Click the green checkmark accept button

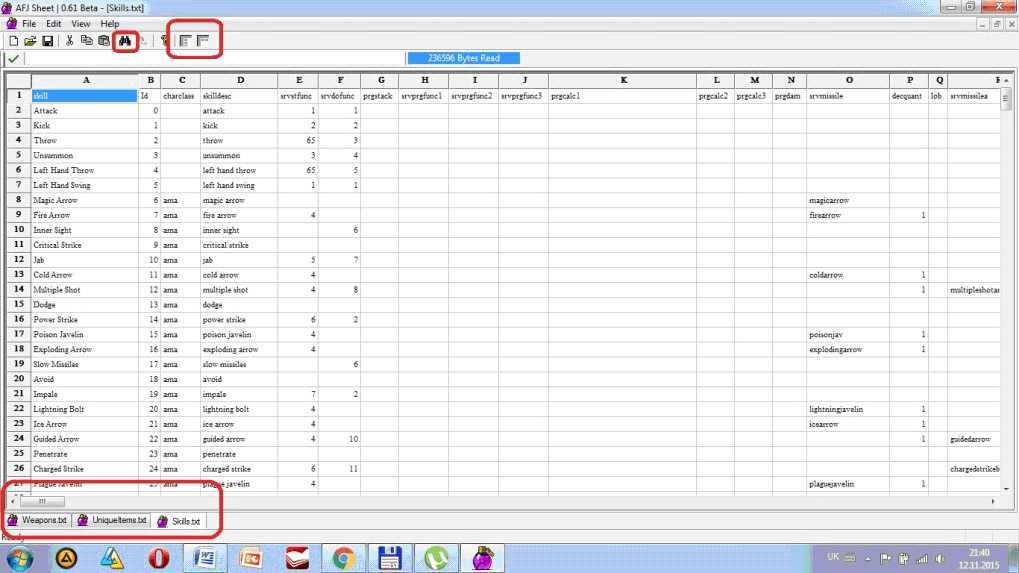point(13,59)
